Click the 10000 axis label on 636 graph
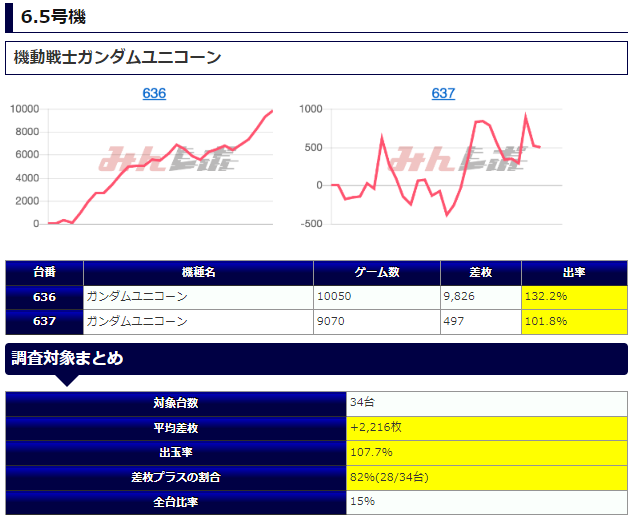Screen dimensions: 633x518 pos(25,109)
